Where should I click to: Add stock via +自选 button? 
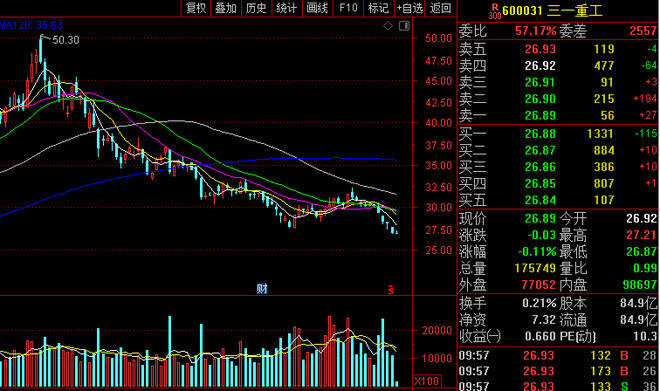(x=410, y=8)
